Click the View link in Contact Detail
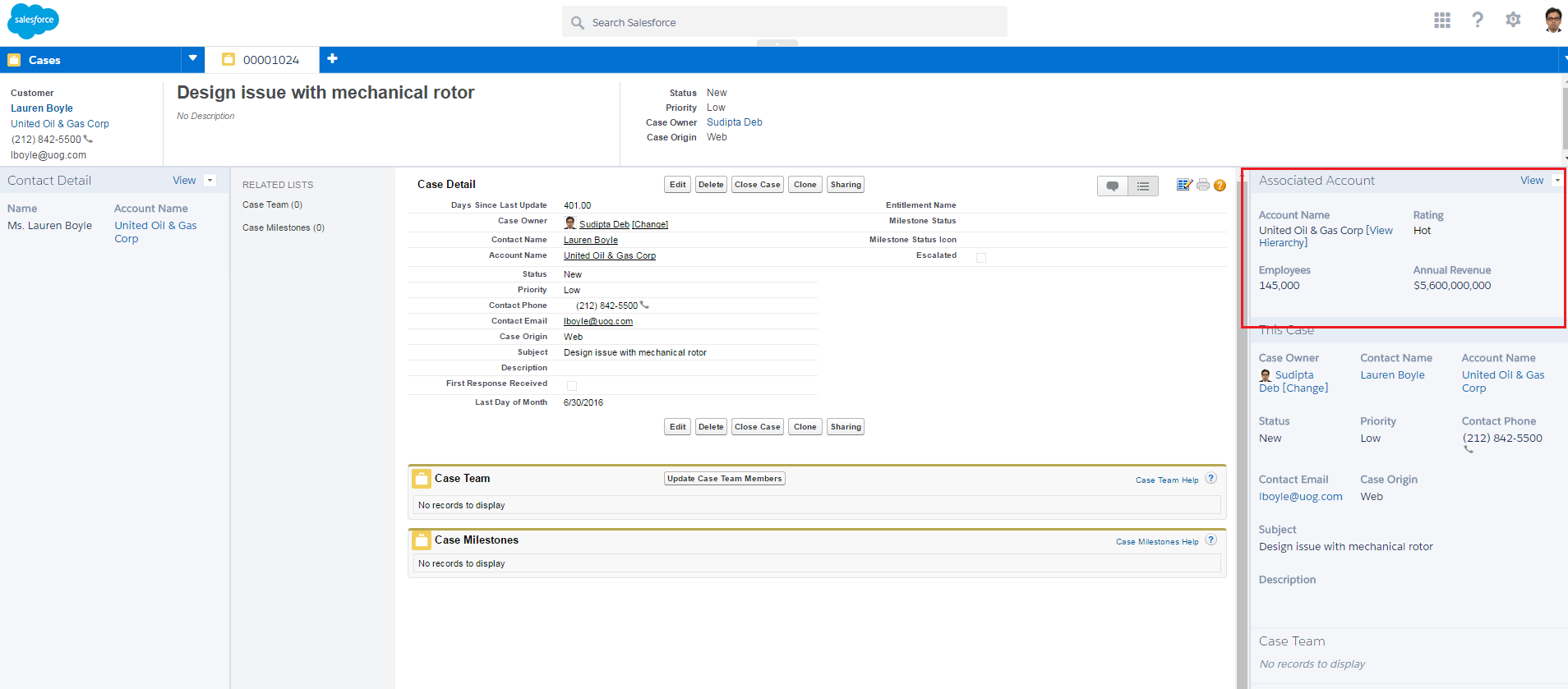 click(184, 181)
